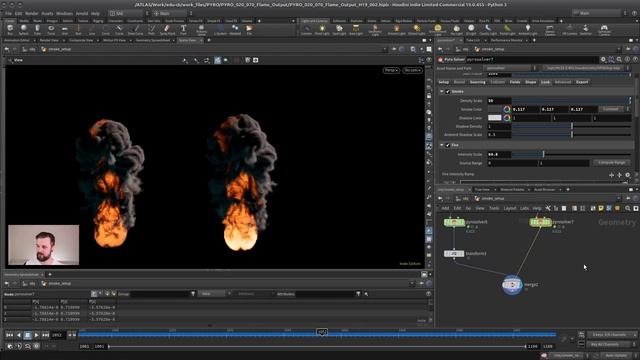The image size is (640, 360).
Task: Select the Metaball shelf tool
Action: [x=235, y=29]
